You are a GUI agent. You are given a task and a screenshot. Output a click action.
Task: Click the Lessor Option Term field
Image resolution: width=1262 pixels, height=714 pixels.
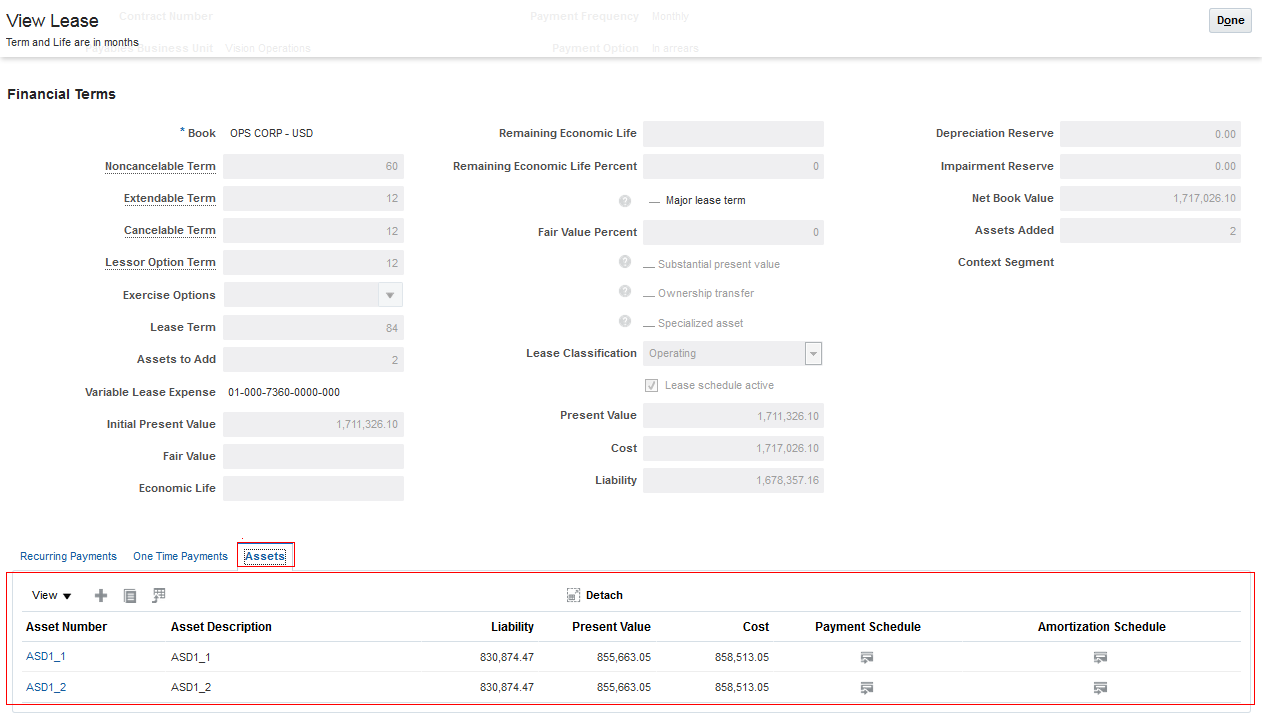[x=313, y=262]
